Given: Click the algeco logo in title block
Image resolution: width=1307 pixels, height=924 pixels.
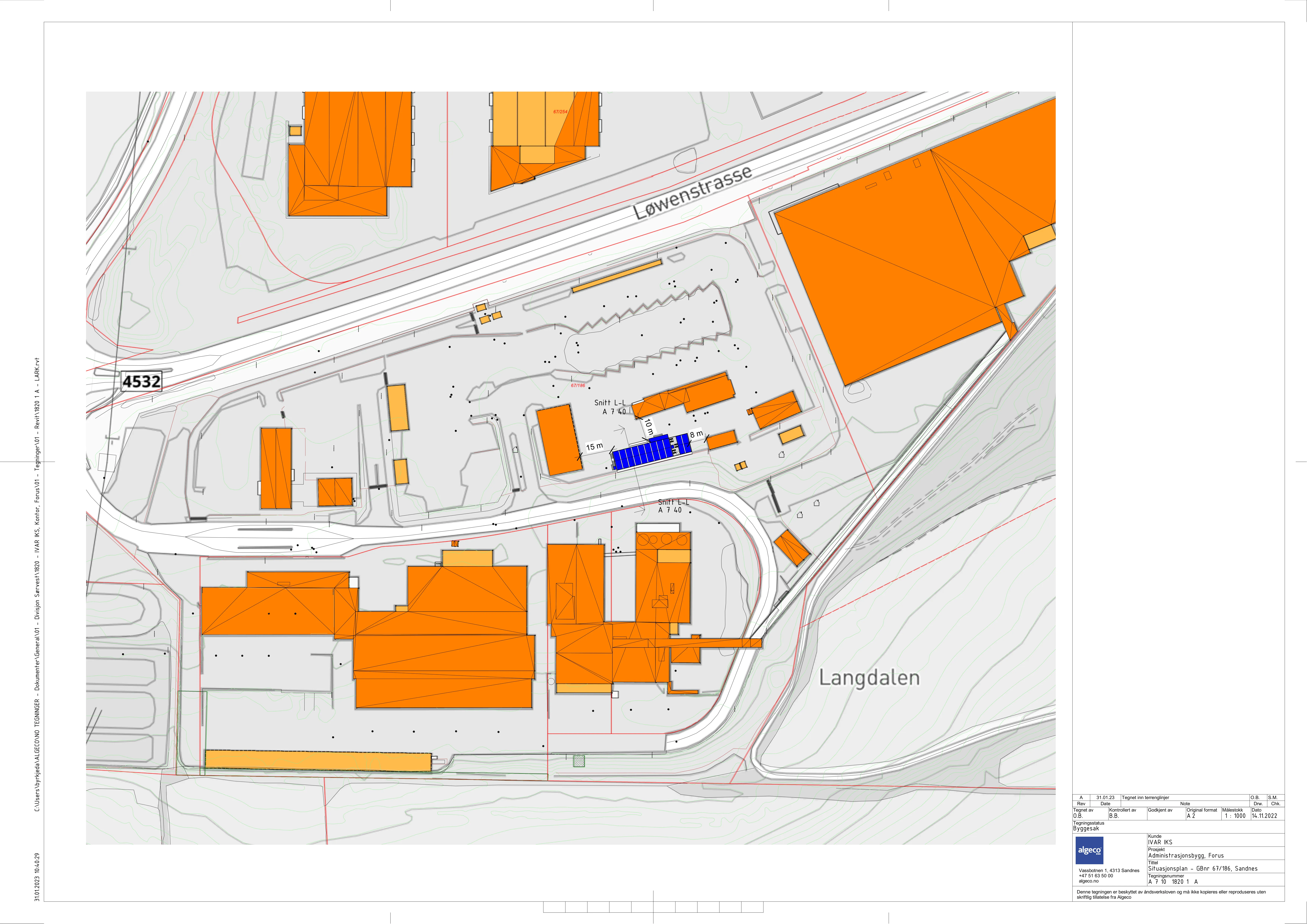Looking at the screenshot, I should pos(1090,851).
